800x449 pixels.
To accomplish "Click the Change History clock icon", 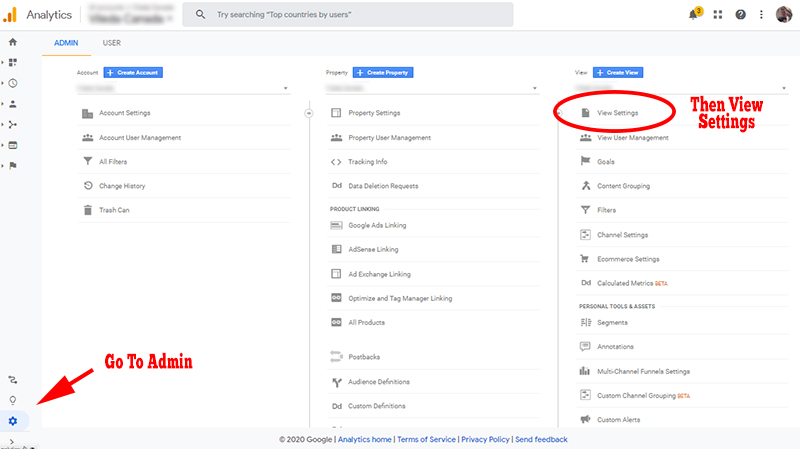I will pos(88,186).
